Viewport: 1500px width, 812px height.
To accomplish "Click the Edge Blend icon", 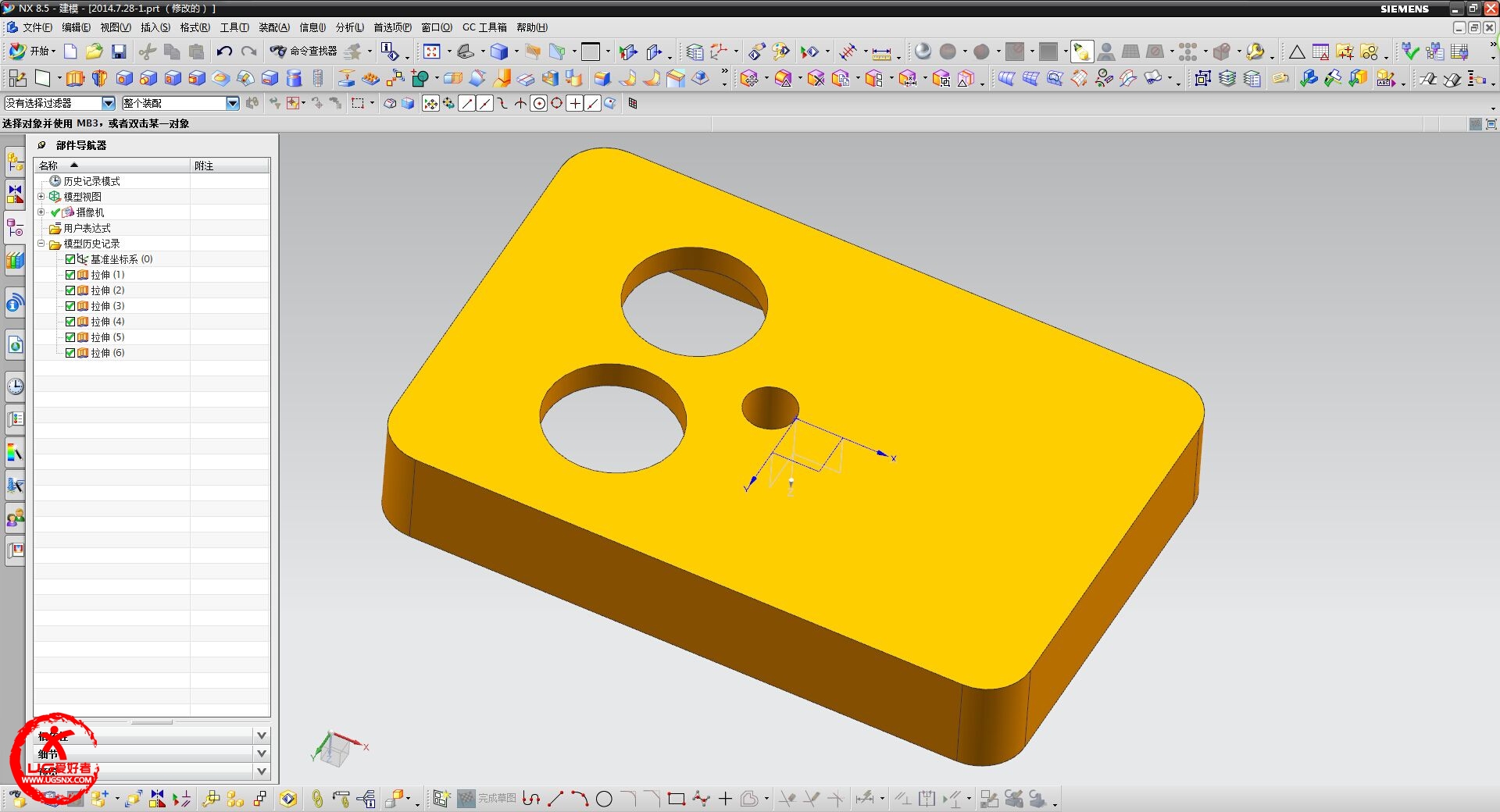I will tap(602, 78).
